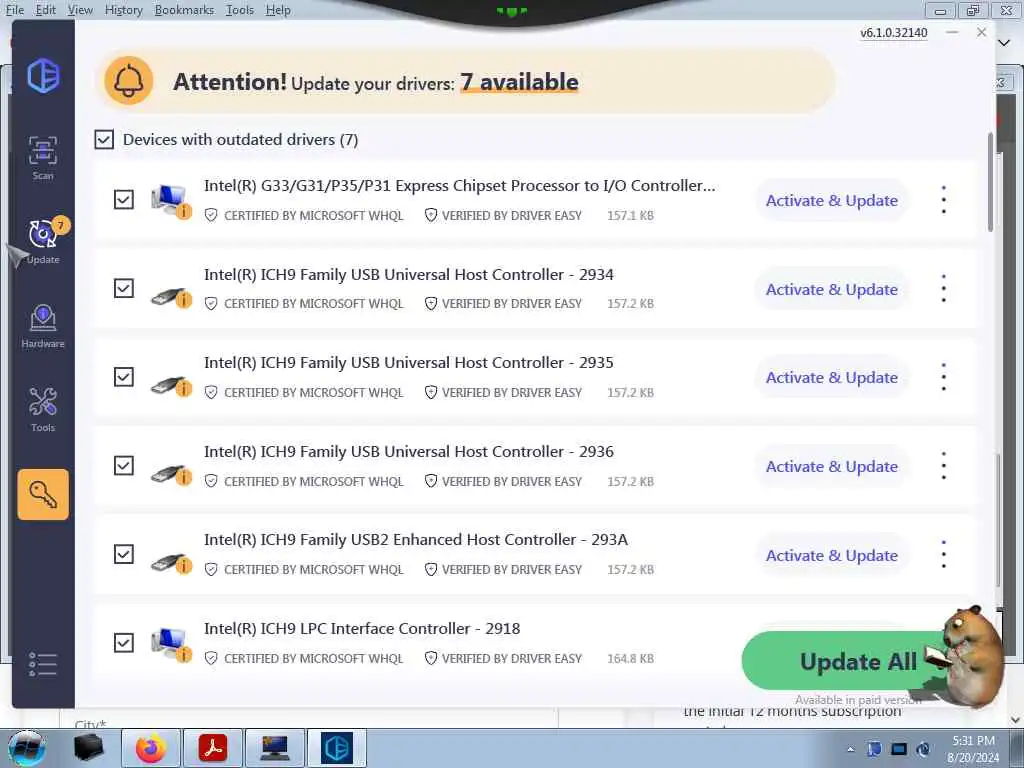This screenshot has width=1024, height=768.
Task: Select 'Intel(R) ICH9 LPC Interface Controller - 2918' text
Action: 362,628
